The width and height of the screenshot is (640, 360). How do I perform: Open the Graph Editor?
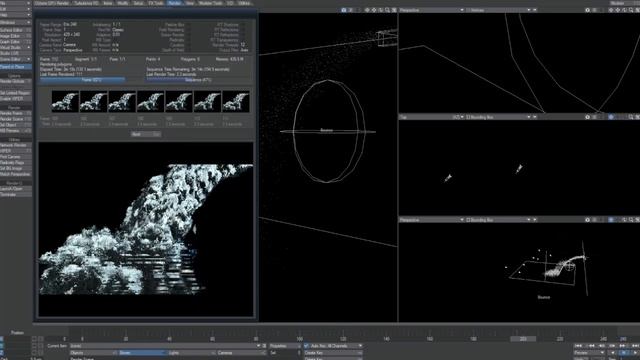tap(16, 42)
